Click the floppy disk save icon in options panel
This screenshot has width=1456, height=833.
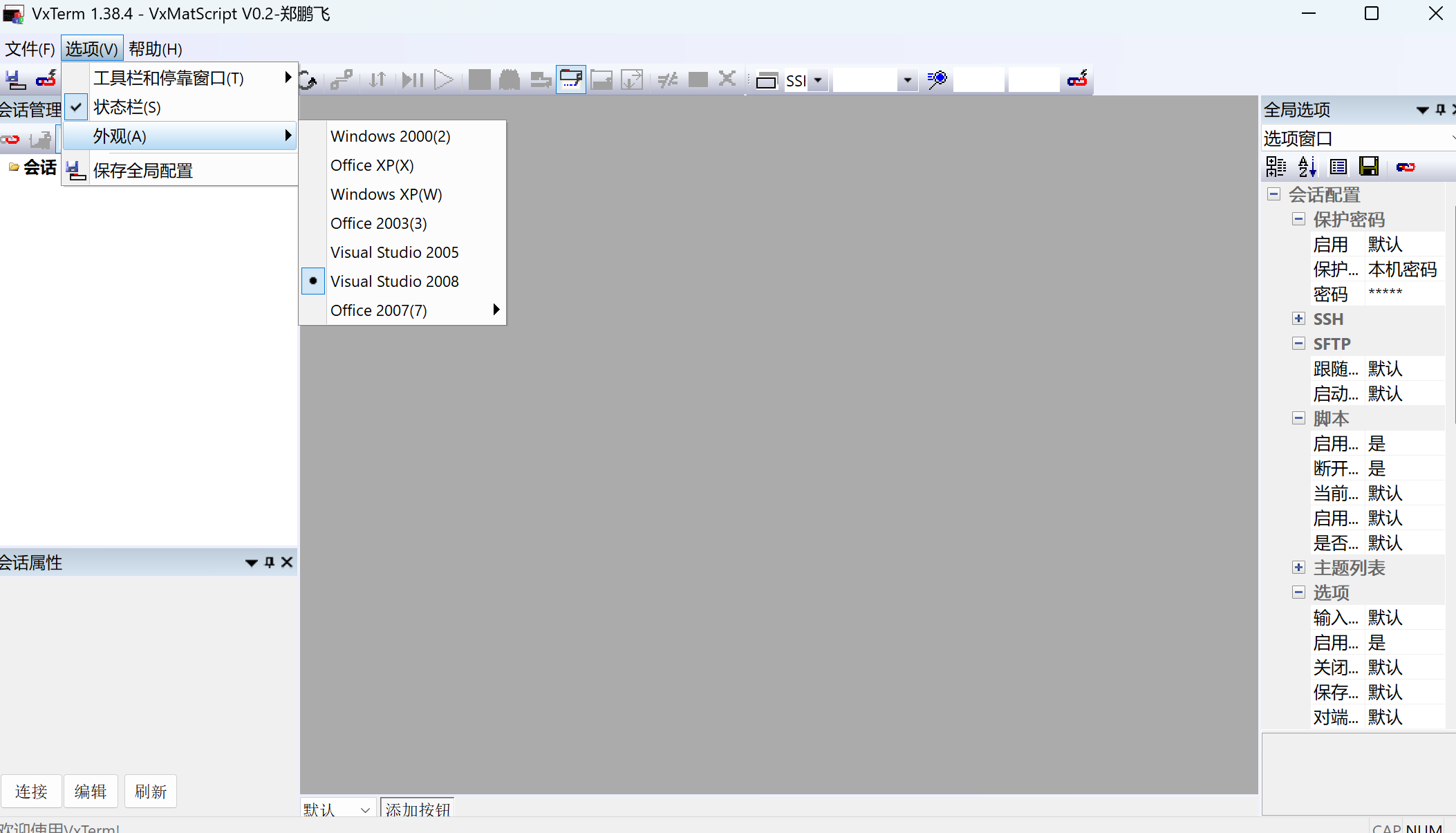tap(1369, 167)
